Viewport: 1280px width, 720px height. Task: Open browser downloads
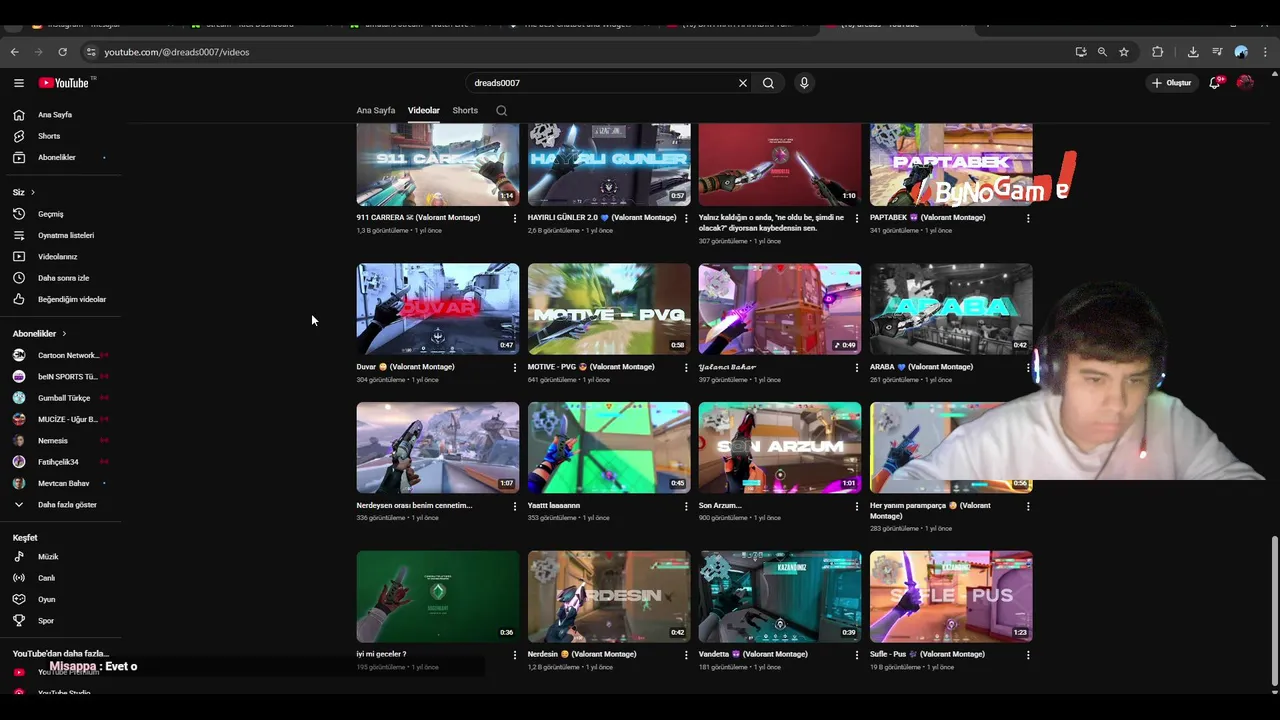1193,52
